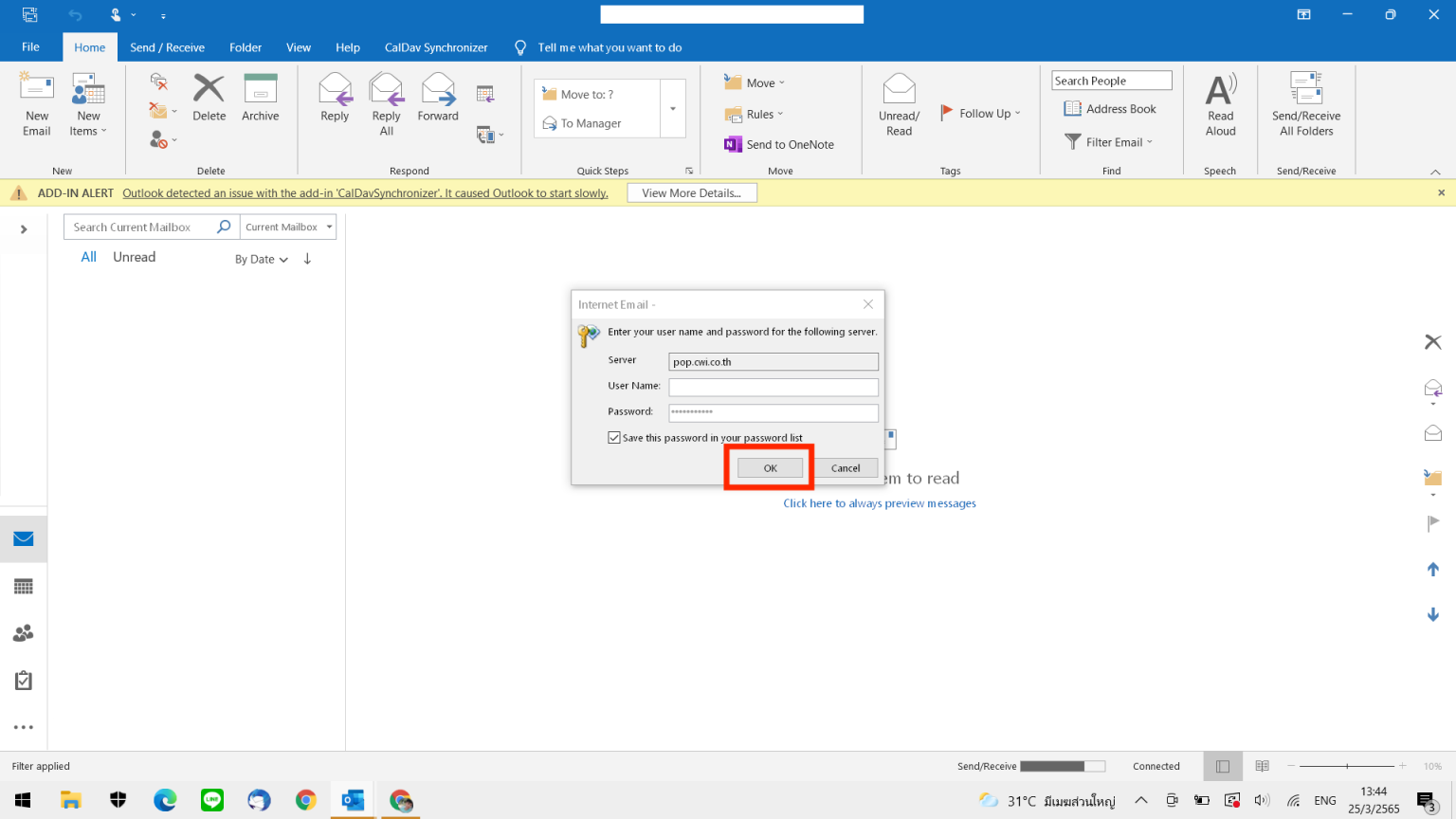
Task: Switch to the Send / Receive tab
Action: [x=167, y=47]
